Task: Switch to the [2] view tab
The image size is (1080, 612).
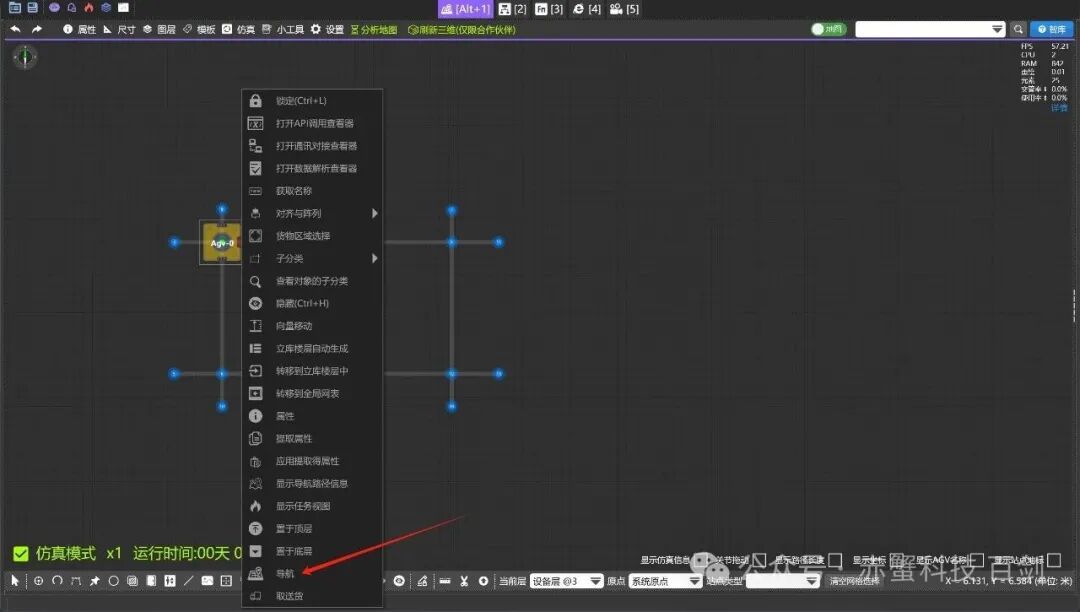Action: point(512,9)
